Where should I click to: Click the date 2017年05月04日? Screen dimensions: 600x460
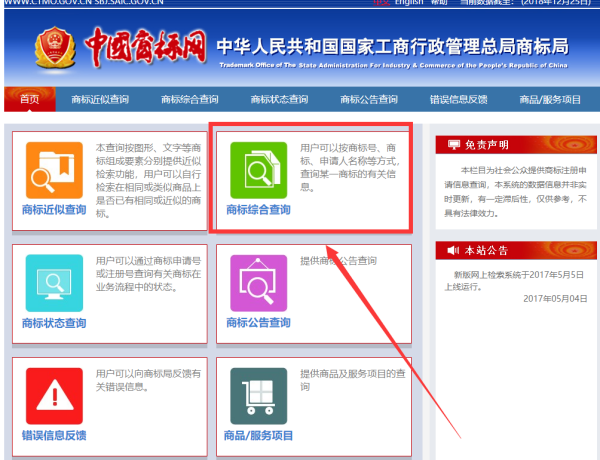coord(555,299)
